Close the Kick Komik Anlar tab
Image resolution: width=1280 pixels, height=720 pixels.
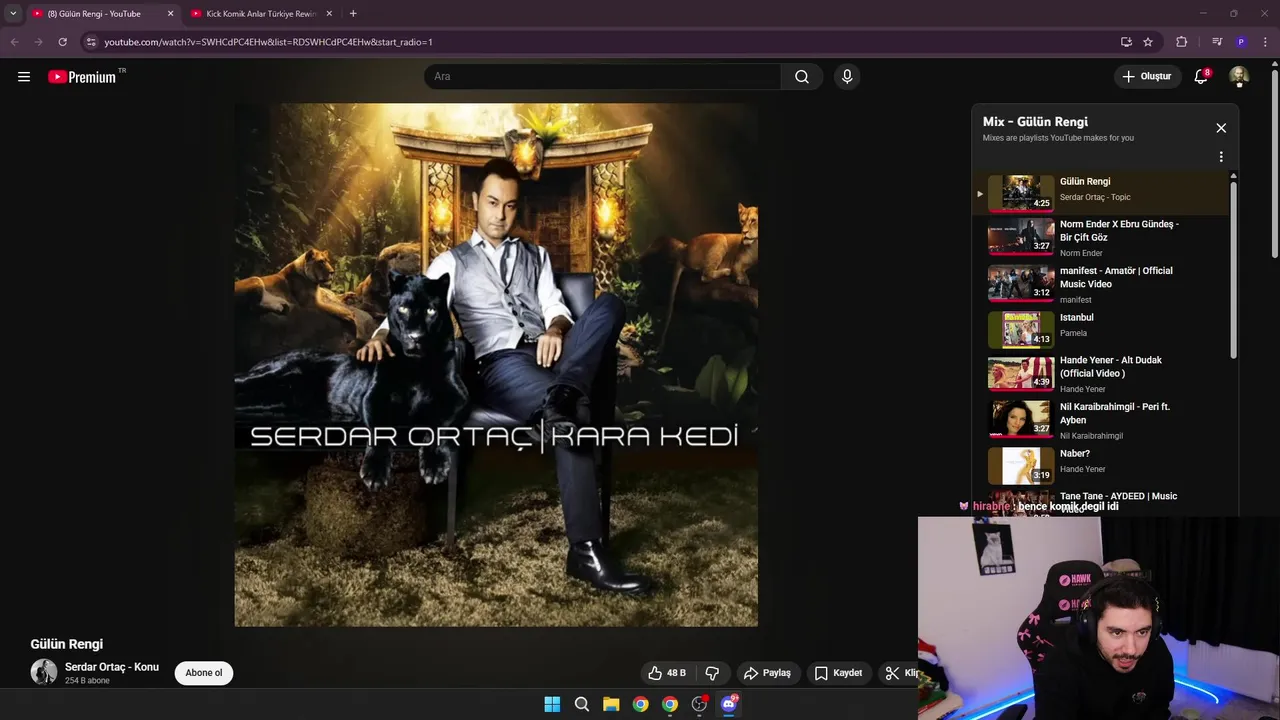coord(329,14)
